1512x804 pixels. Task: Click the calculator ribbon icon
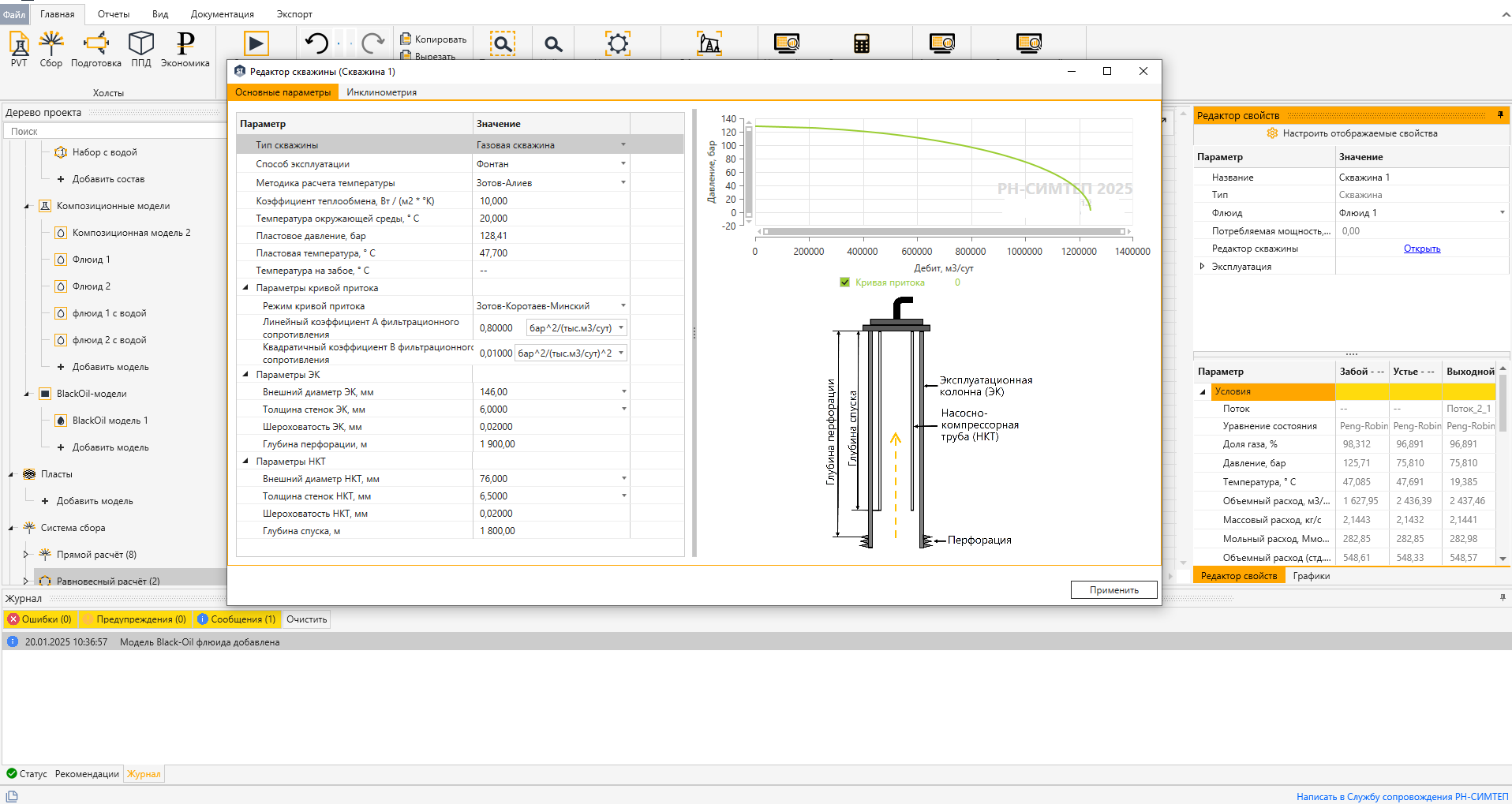tap(862, 43)
